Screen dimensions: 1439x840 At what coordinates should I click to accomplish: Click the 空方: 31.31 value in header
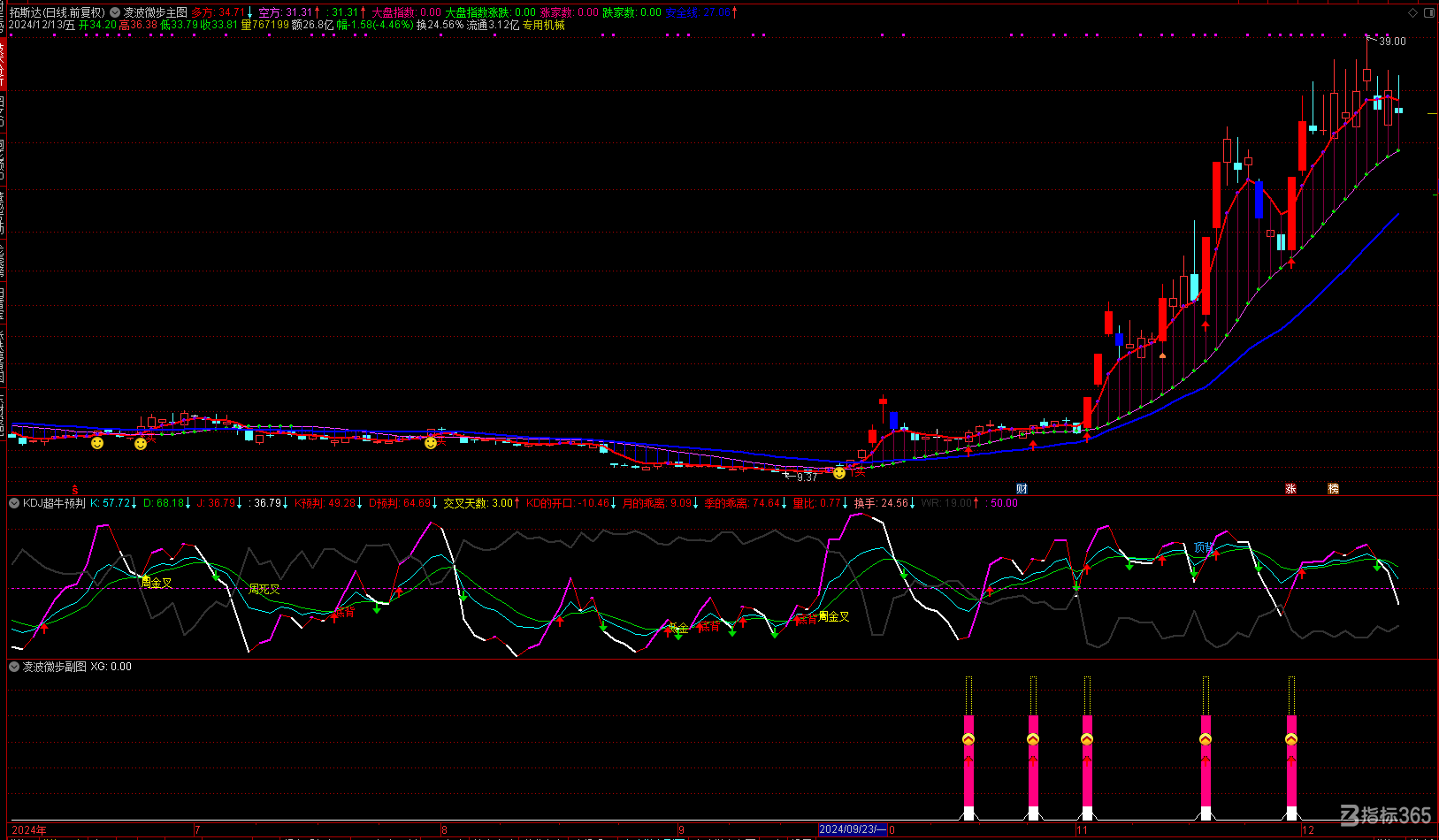(x=286, y=12)
